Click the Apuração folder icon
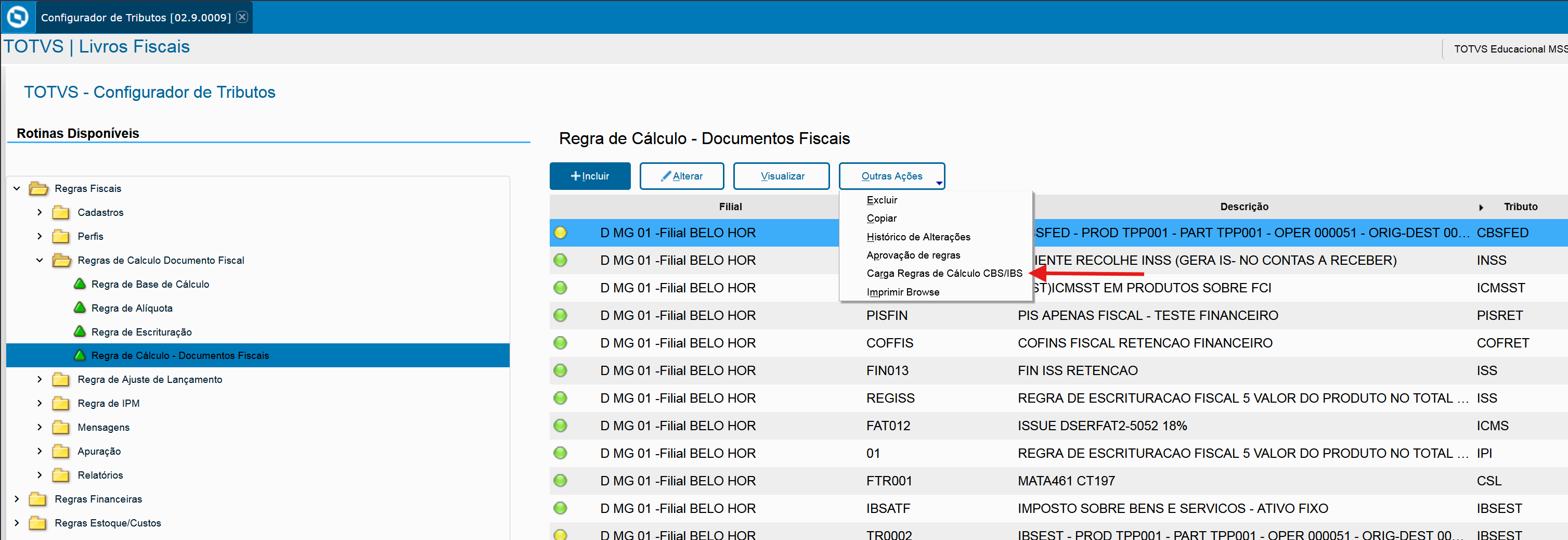 [61, 451]
